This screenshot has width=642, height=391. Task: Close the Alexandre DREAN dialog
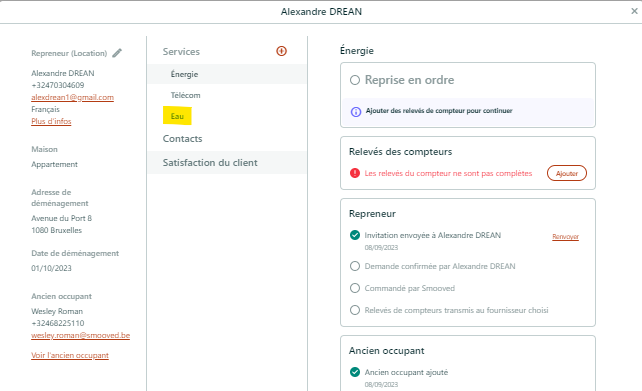[x=634, y=11]
